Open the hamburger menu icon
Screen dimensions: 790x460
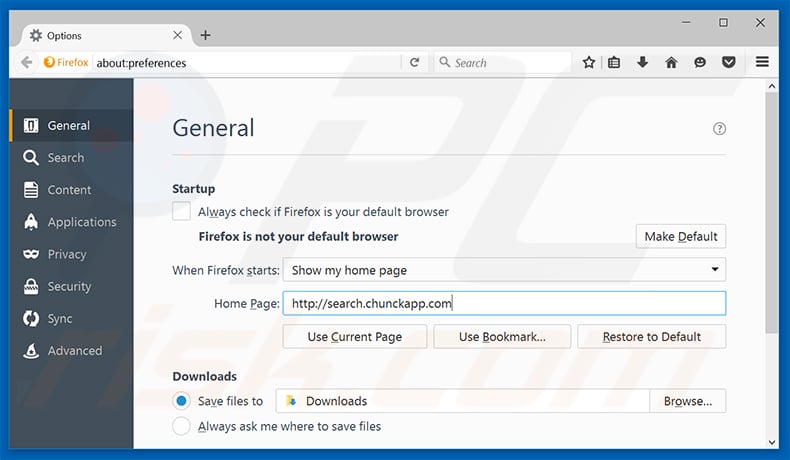[763, 62]
